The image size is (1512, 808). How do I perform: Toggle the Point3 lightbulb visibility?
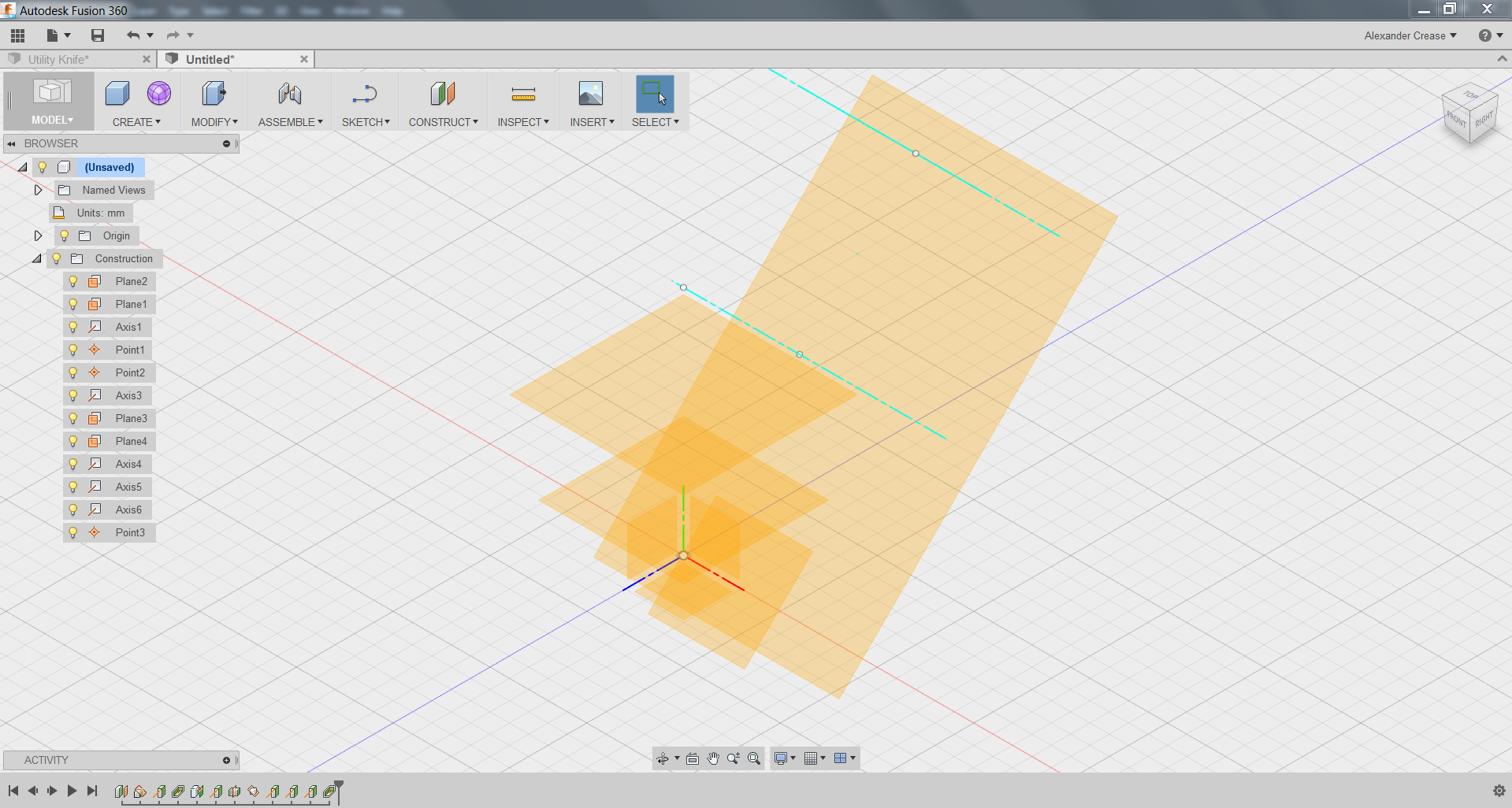73,532
